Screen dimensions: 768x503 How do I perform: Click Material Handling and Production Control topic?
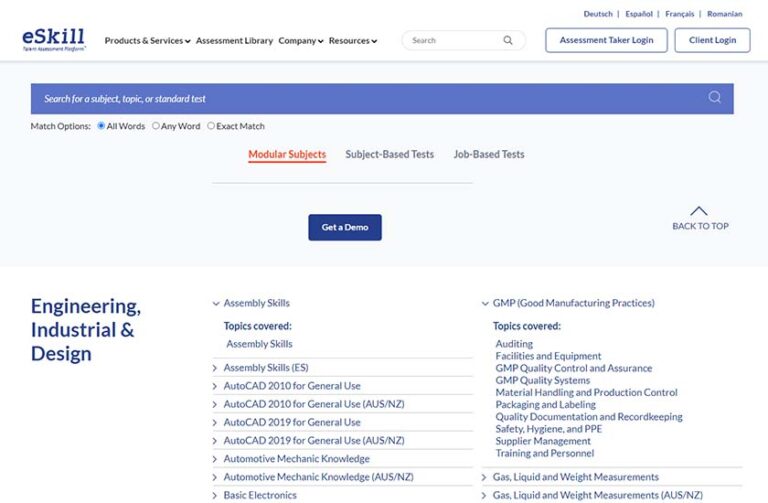click(x=586, y=392)
